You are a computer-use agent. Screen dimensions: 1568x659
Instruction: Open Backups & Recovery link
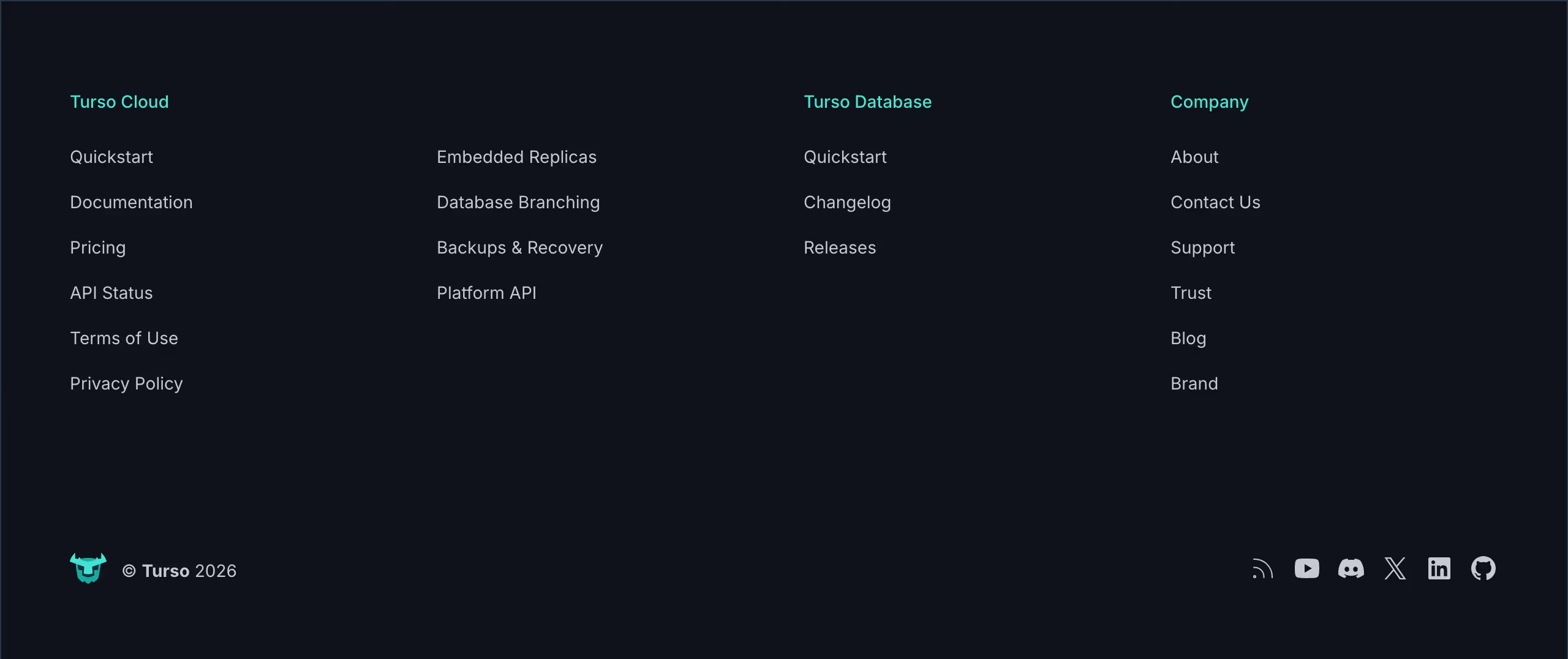[519, 248]
